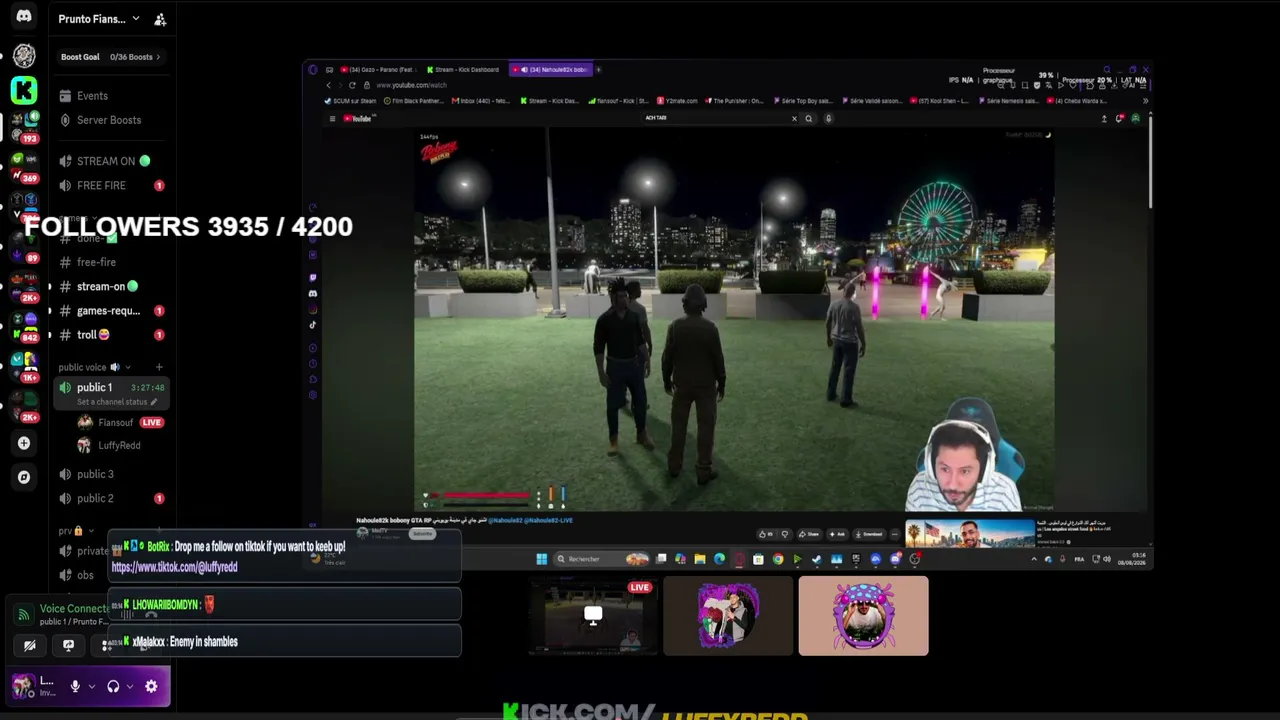
Task: Switch to Stream - Kick Dashboard tab
Action: [463, 70]
